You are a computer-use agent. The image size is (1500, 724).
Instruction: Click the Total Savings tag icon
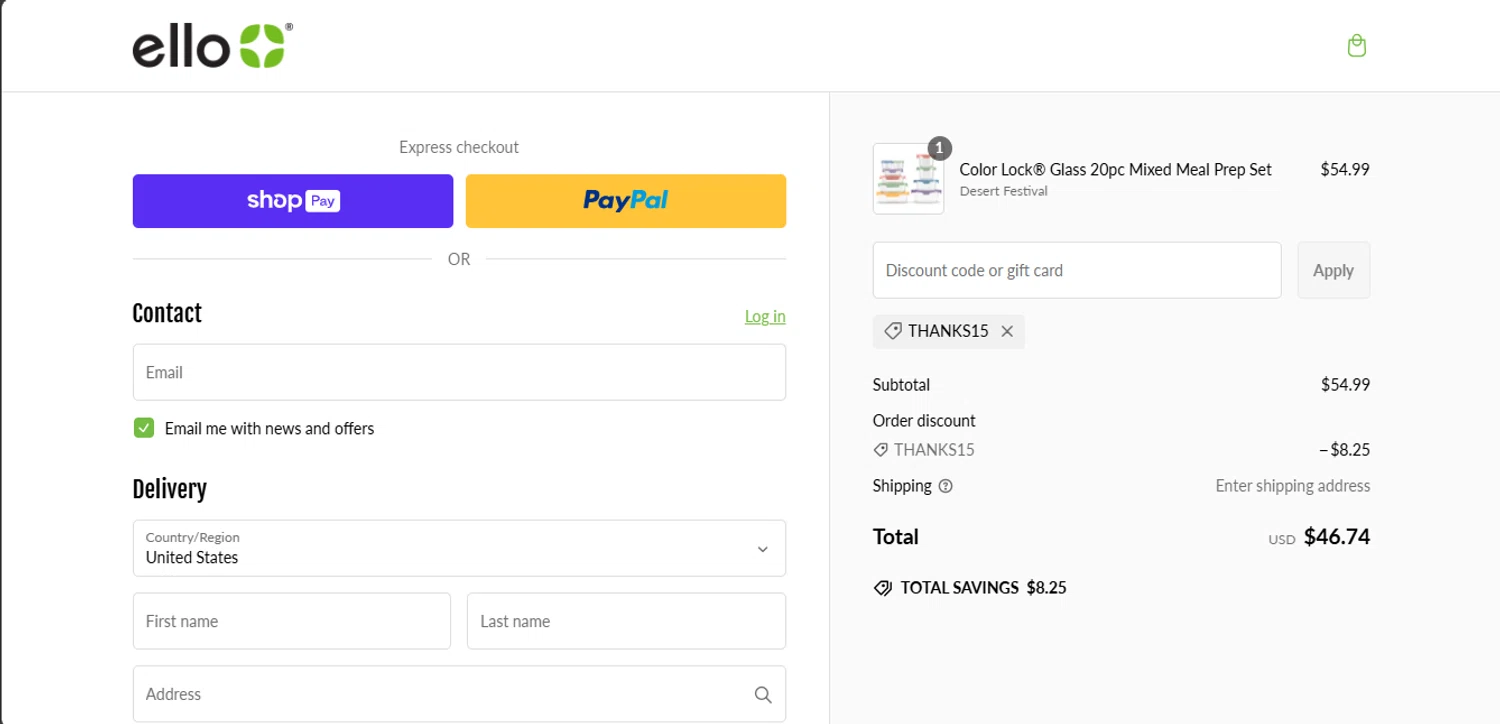(883, 588)
